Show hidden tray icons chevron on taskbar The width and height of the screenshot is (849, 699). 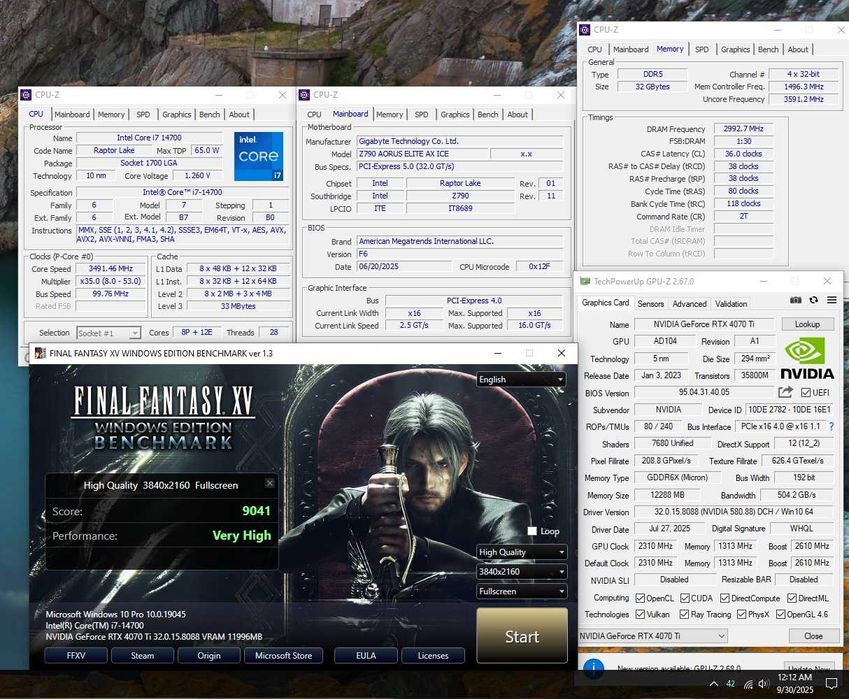tap(714, 684)
